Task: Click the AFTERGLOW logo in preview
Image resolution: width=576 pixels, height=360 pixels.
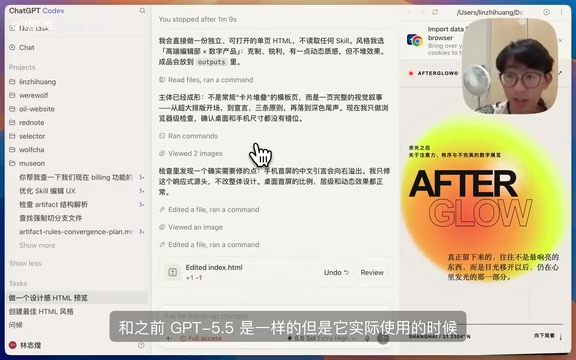Action: pyautogui.click(x=433, y=73)
